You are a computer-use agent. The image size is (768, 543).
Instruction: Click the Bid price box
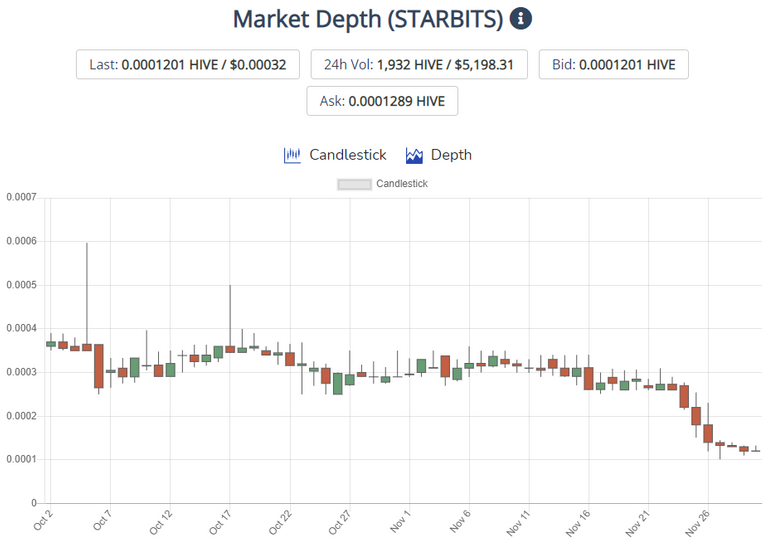click(x=614, y=64)
